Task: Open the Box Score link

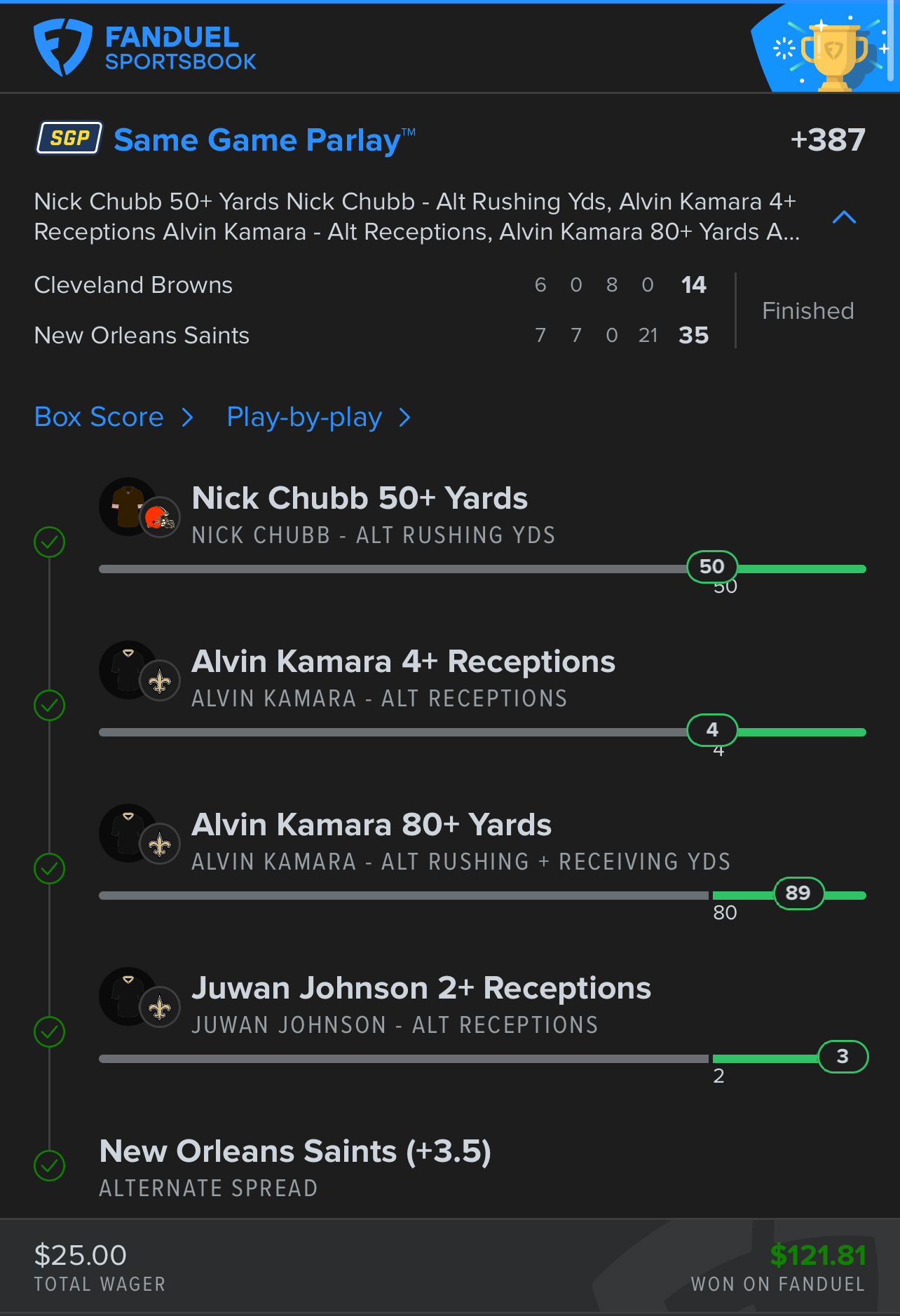Action: [x=100, y=418]
